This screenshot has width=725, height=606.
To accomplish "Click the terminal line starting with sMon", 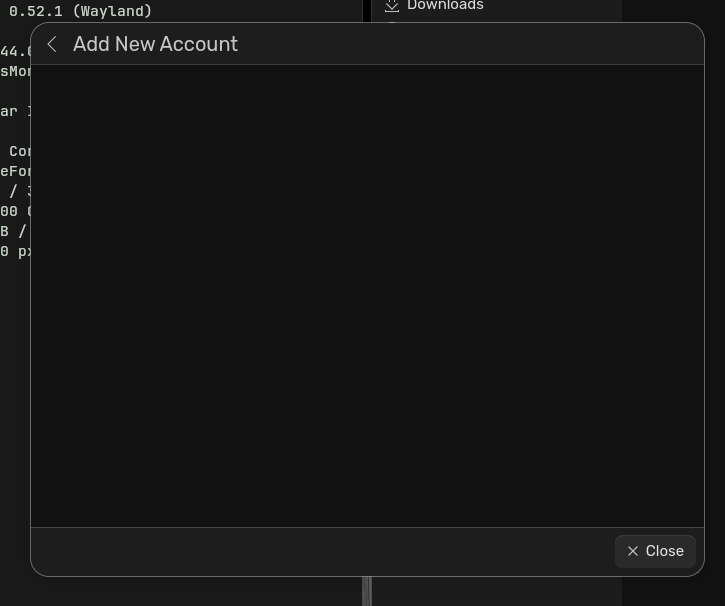I will (14, 71).
